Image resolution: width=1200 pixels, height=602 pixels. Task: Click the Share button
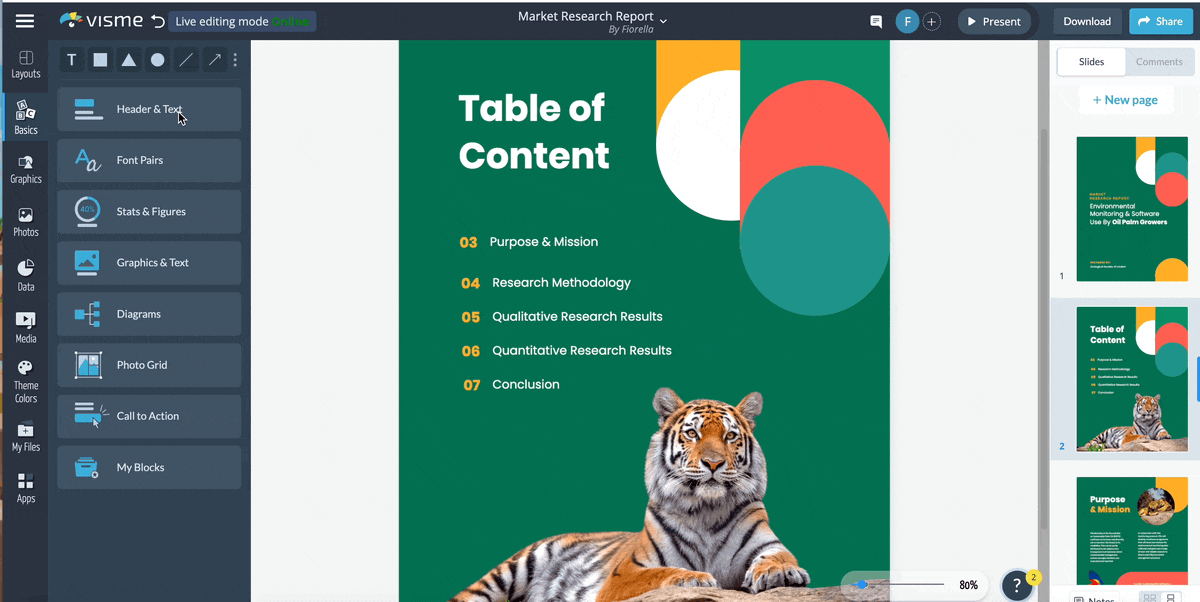point(1160,21)
